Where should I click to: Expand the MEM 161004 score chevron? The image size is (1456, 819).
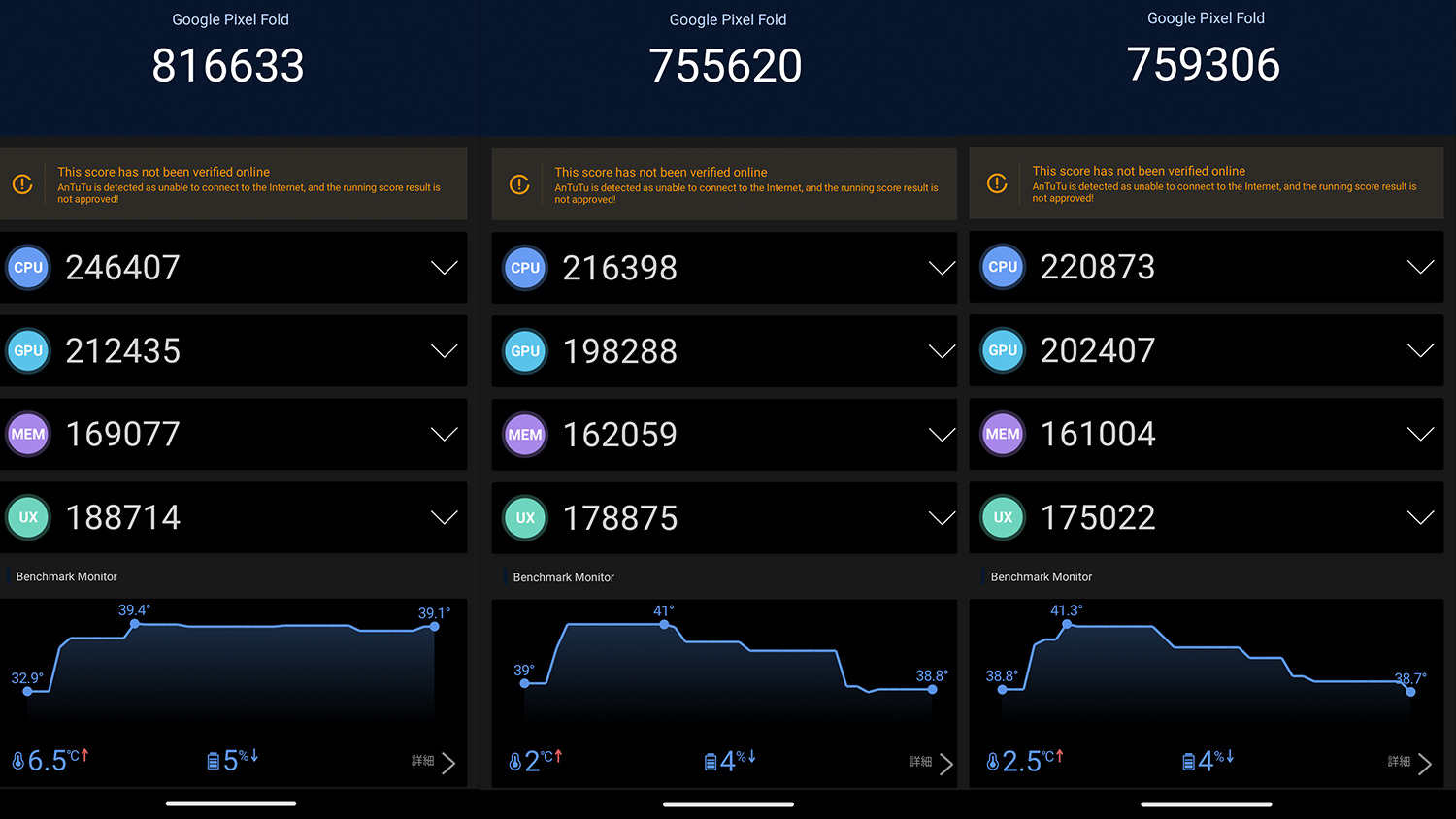click(x=1419, y=434)
